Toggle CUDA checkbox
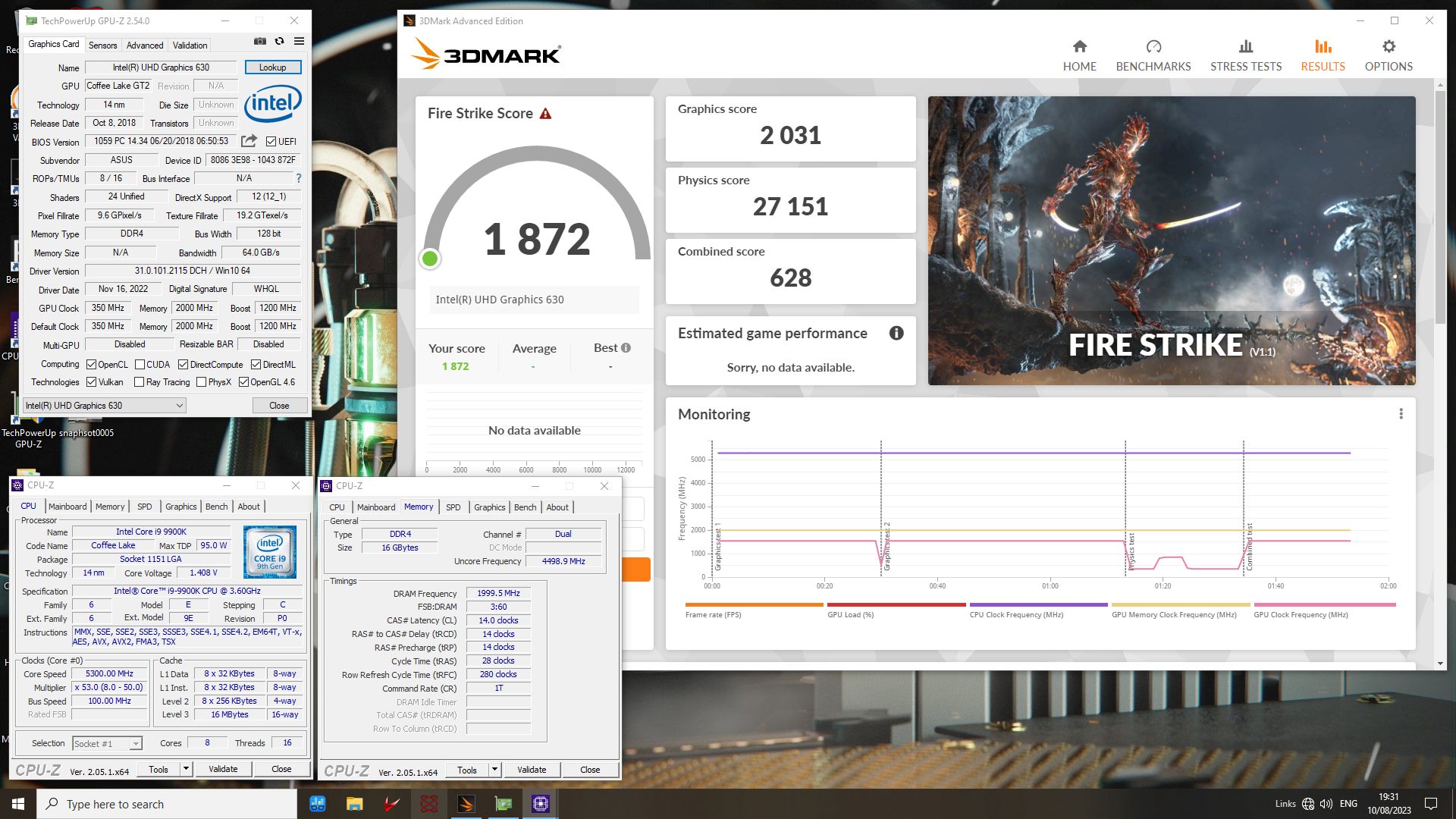1456x819 pixels. (140, 365)
